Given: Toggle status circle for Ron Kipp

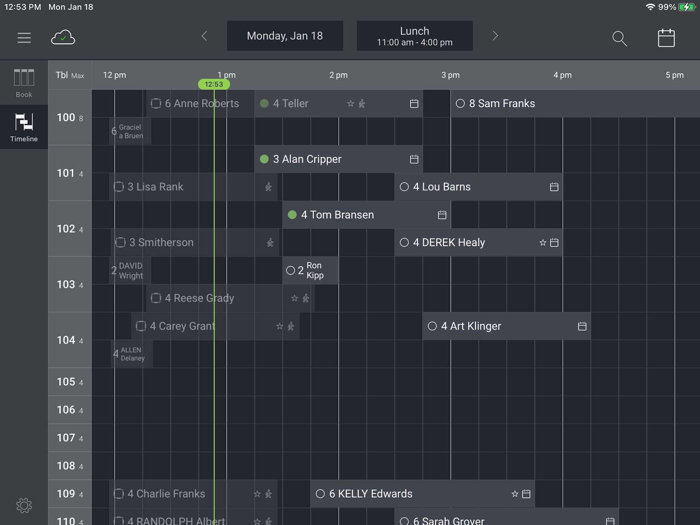Looking at the screenshot, I should (290, 271).
